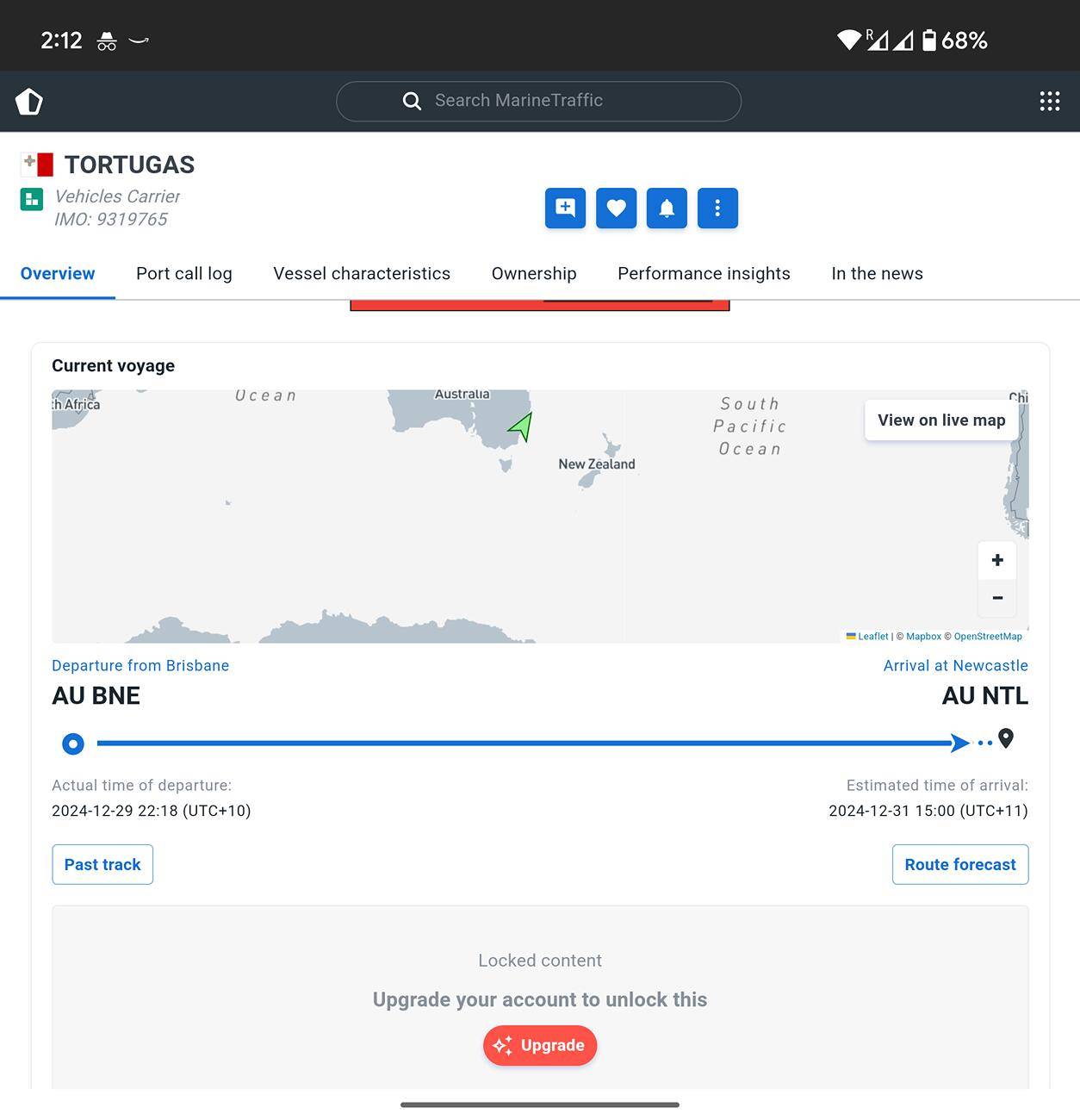The width and height of the screenshot is (1080, 1120).
Task: Click the Vehicles Carrier type label
Action: (x=117, y=196)
